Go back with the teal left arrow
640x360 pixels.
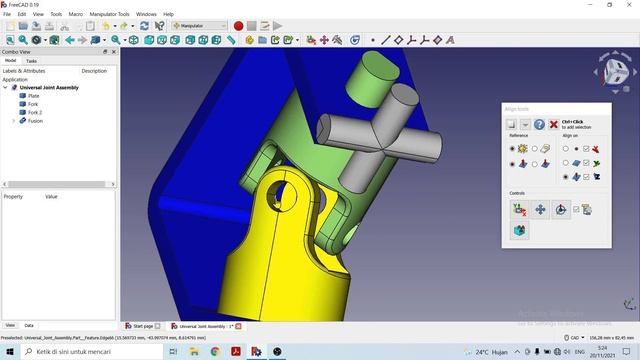(69, 40)
